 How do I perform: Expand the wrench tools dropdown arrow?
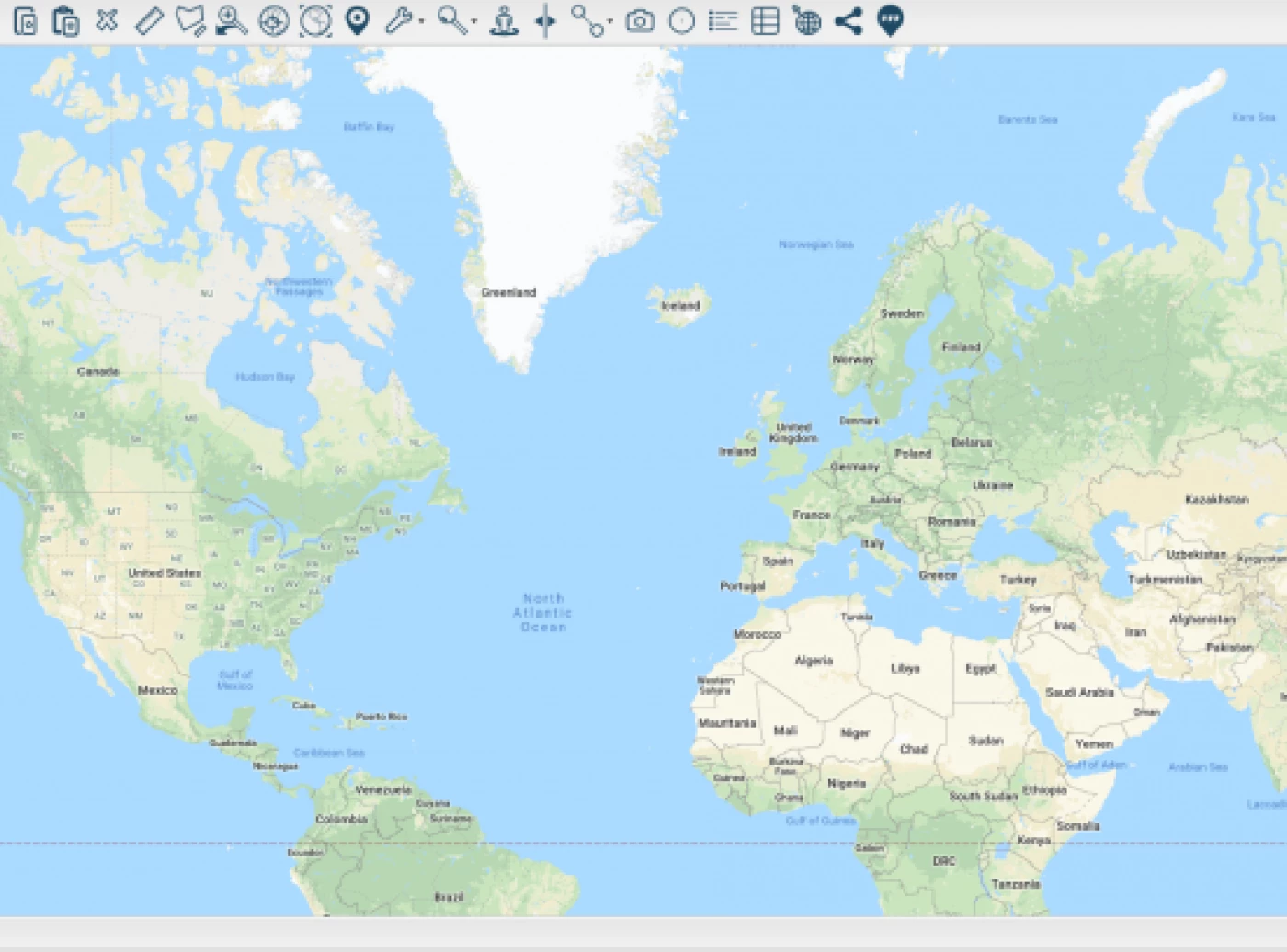pyautogui.click(x=422, y=22)
